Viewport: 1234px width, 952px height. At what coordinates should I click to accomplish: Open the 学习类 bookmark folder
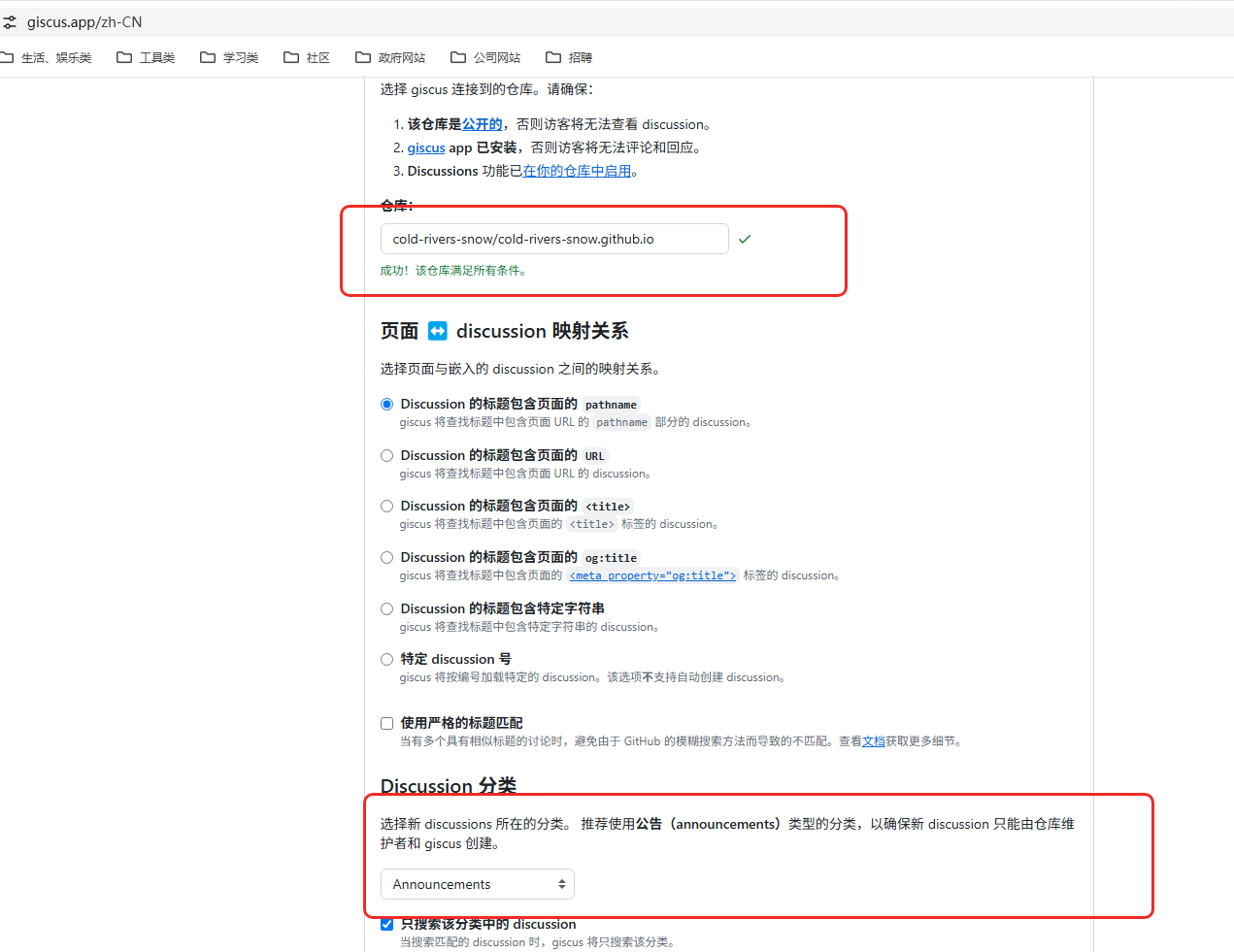point(229,57)
